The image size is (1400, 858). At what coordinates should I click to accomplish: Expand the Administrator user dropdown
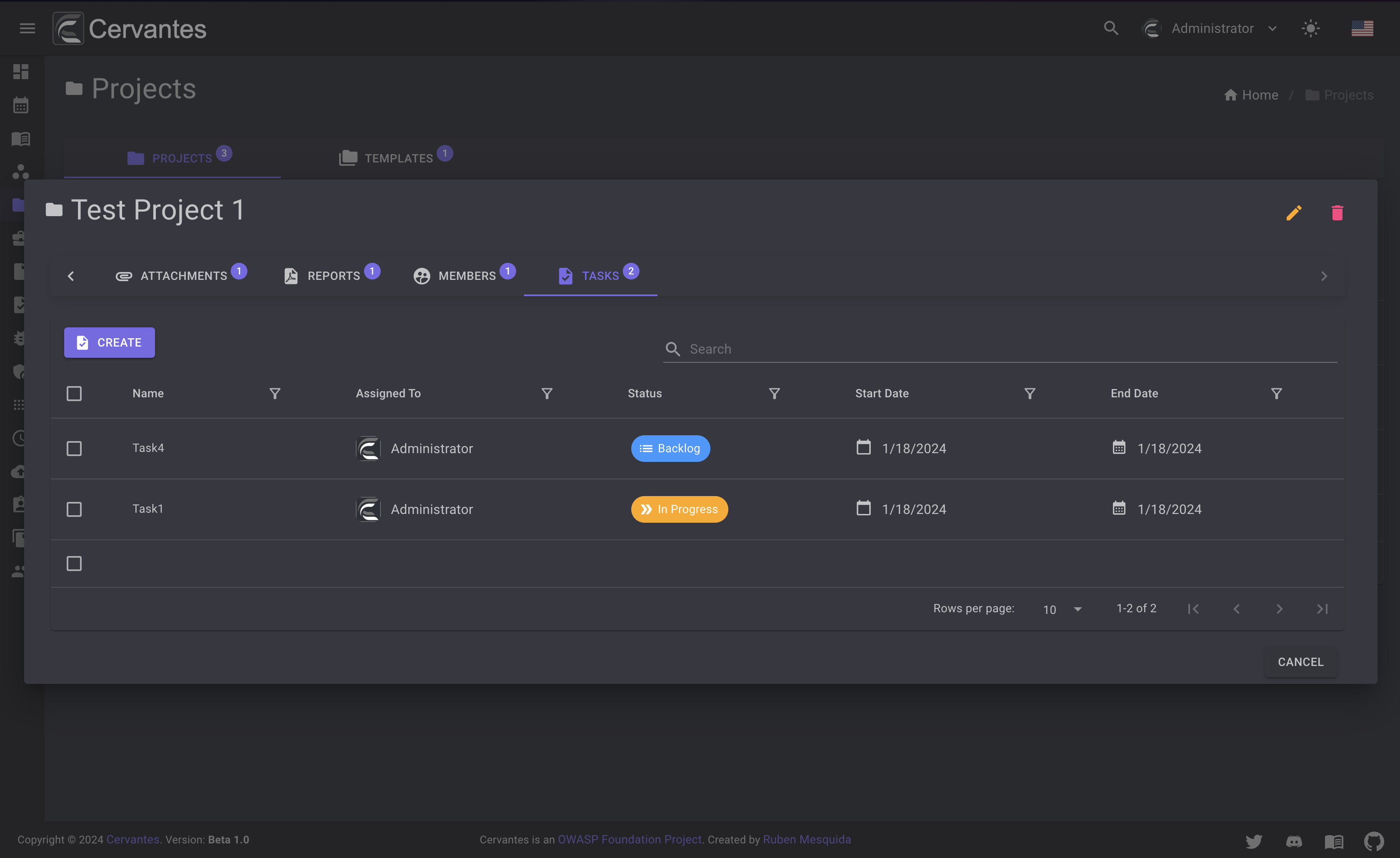tap(1210, 28)
